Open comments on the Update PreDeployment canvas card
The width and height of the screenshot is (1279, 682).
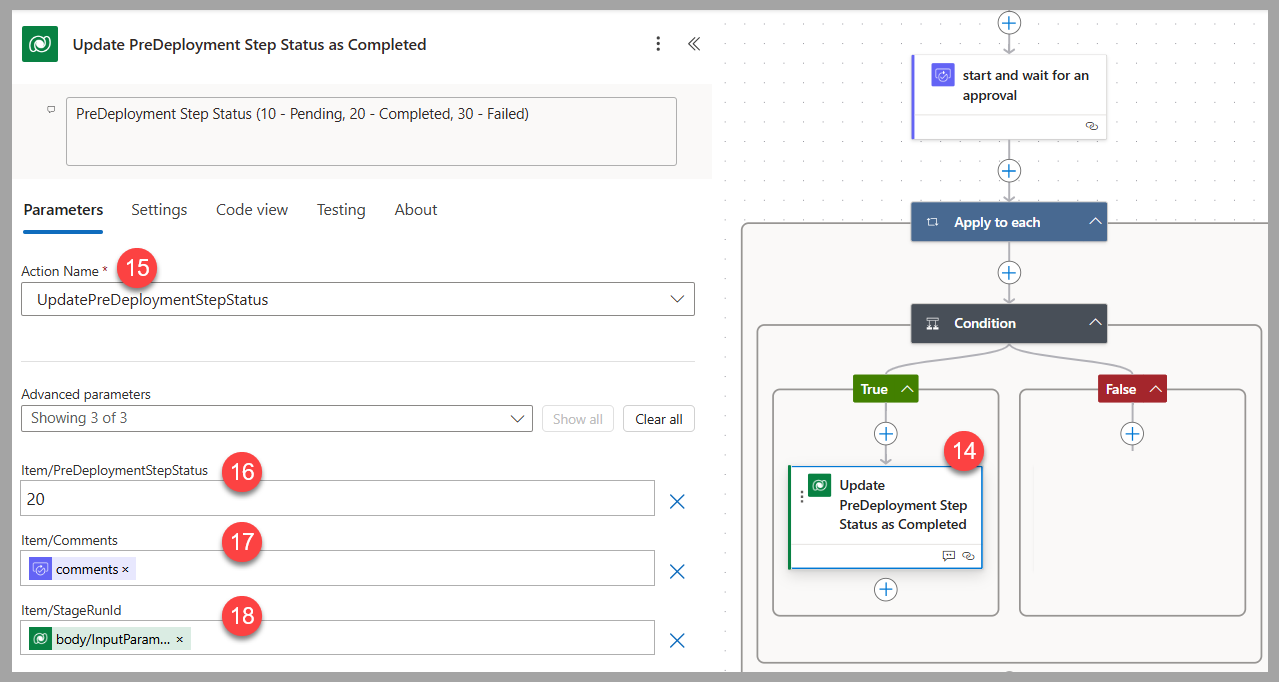pos(948,556)
